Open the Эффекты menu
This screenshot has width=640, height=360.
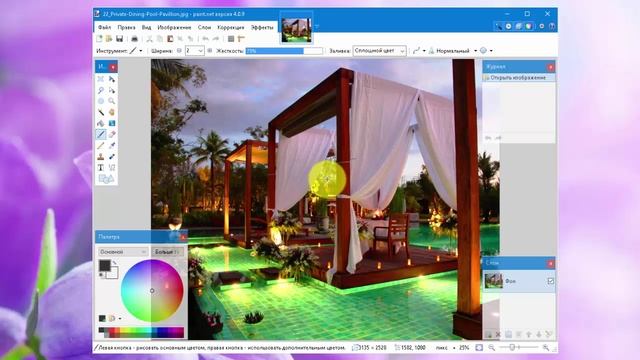coord(262,27)
